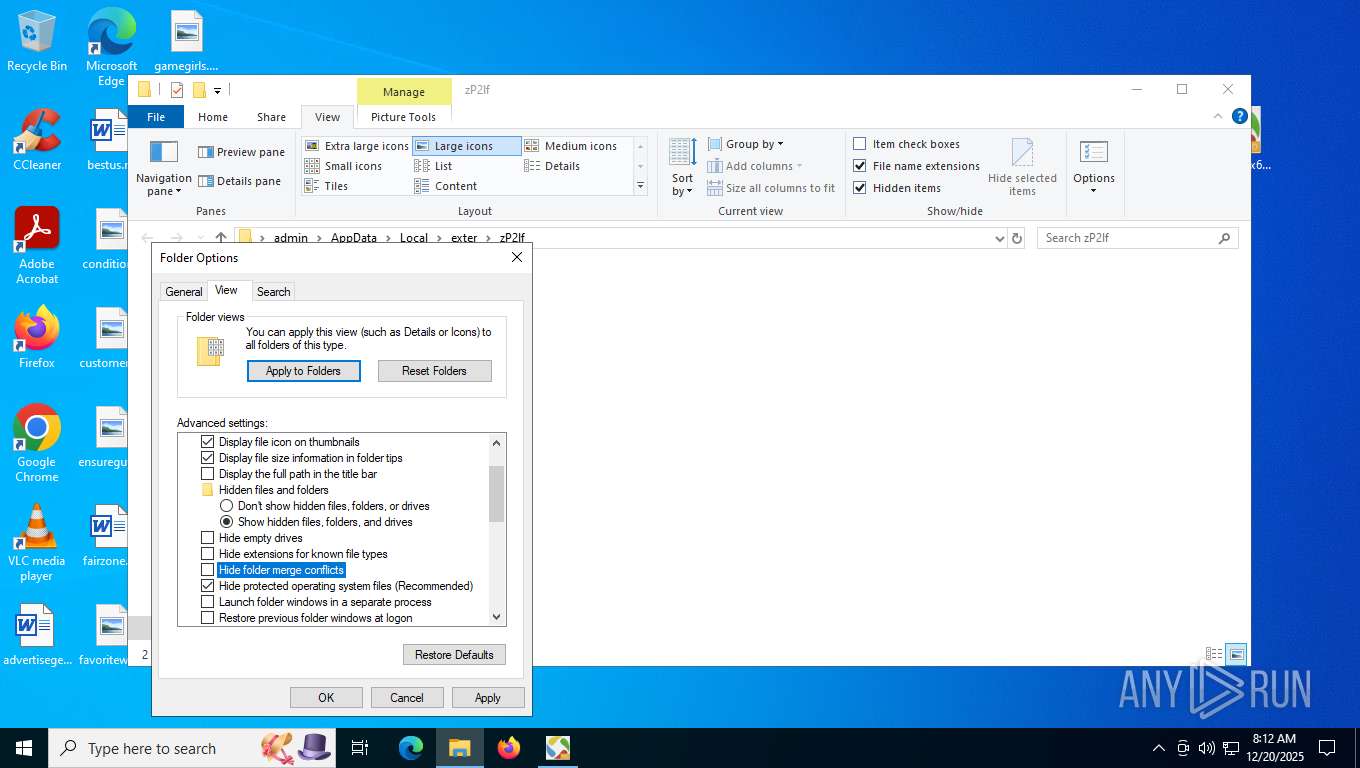Uncheck Display file icon on thumbnails
Screen dimensions: 1360x768
pos(208,442)
